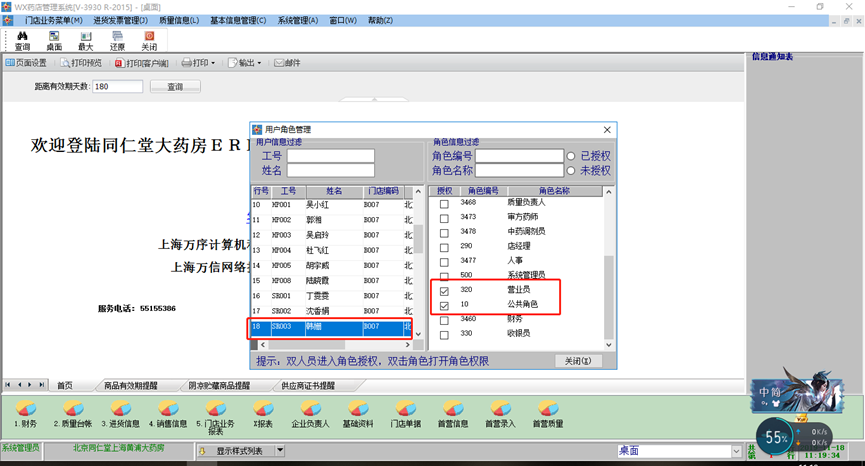Select the 已授权 radio button
Viewport: 865px width, 466px height.
pos(571,156)
